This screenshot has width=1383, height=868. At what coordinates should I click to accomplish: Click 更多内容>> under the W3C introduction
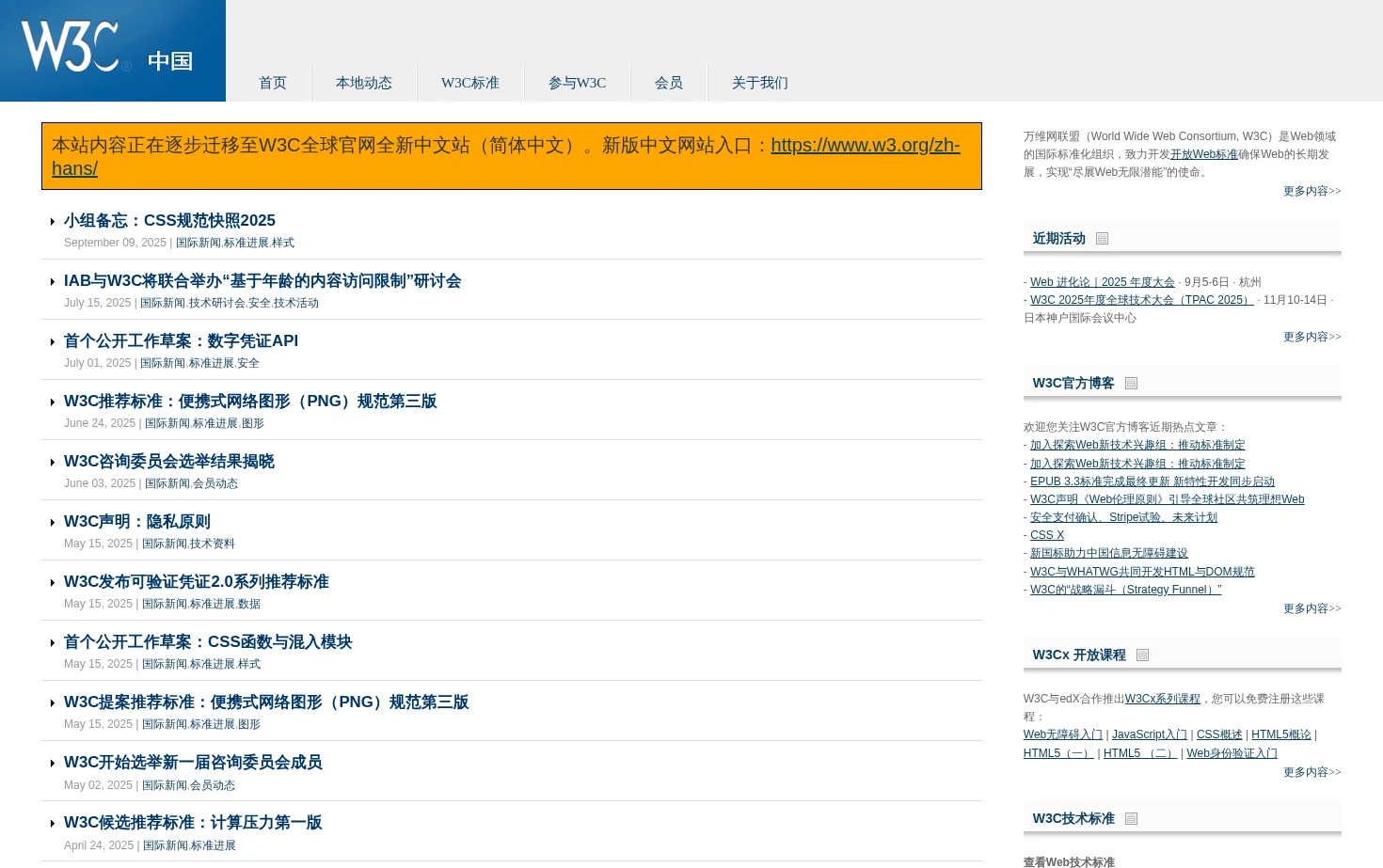pos(1312,191)
